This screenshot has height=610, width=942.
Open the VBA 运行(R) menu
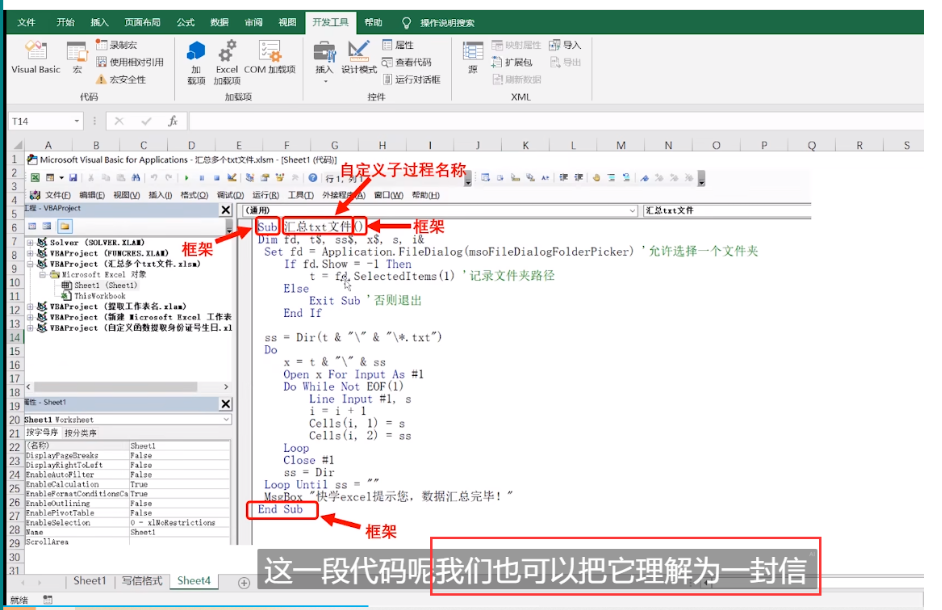(266, 195)
